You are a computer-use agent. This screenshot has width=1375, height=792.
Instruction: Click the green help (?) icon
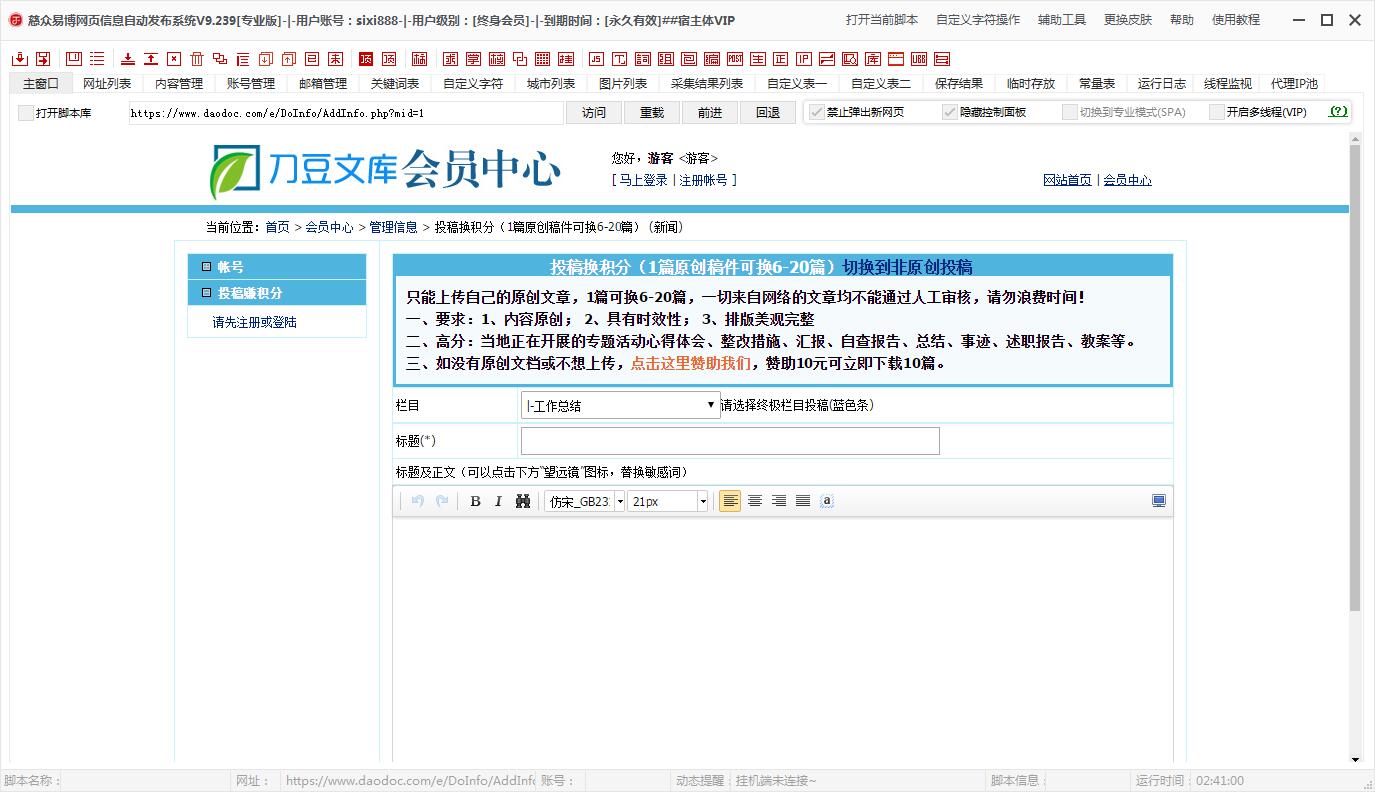1338,112
